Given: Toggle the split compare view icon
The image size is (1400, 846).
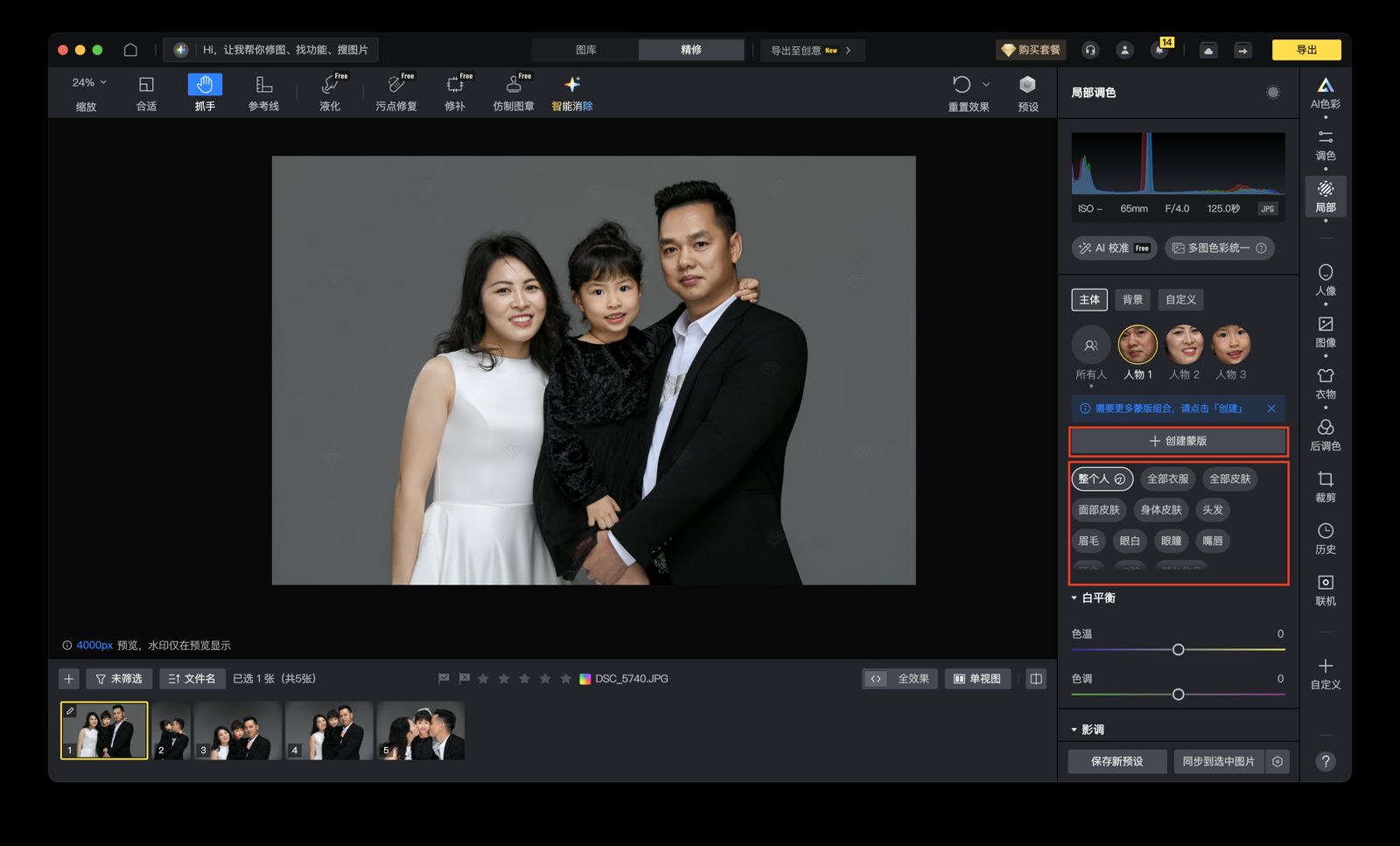Looking at the screenshot, I should (x=1036, y=679).
